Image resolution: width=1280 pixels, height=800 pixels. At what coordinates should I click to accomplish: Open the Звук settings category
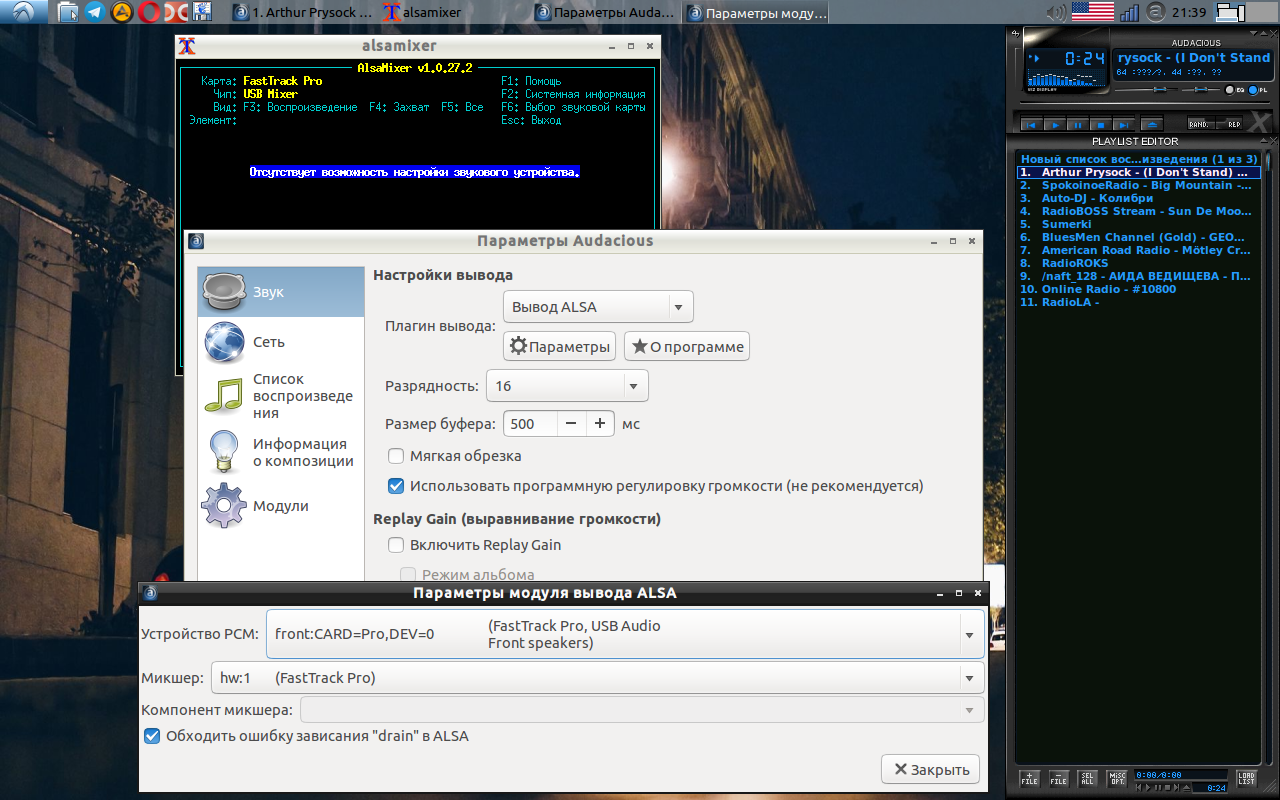click(x=281, y=292)
